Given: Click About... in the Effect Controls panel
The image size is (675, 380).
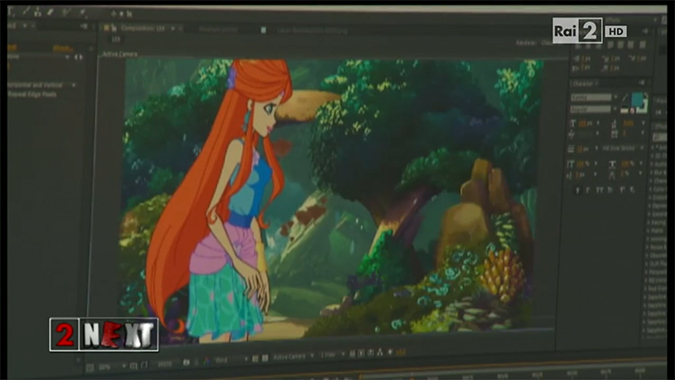Looking at the screenshot, I should [63, 48].
